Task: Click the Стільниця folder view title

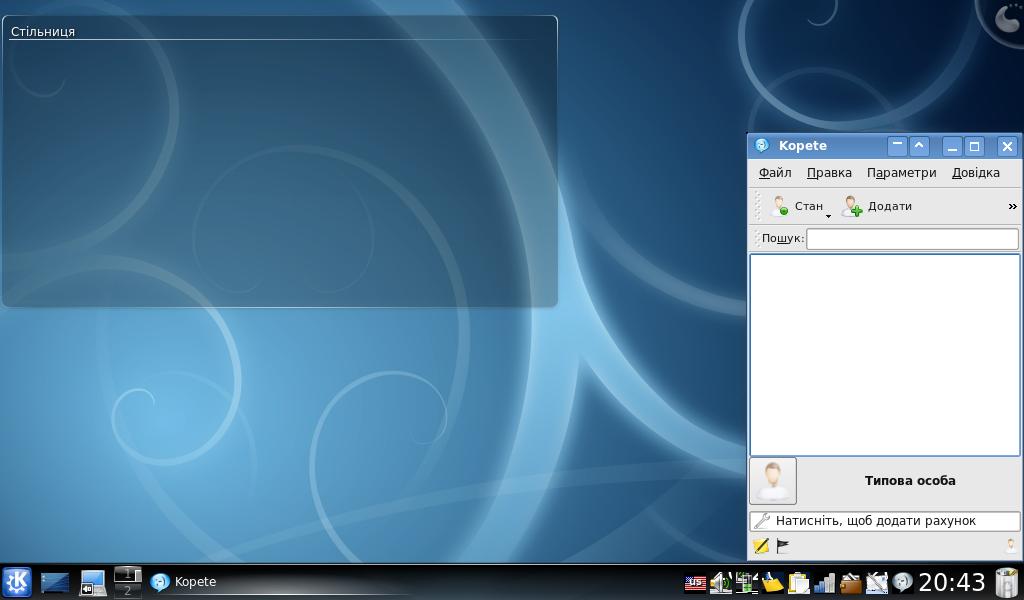Action: [x=43, y=31]
